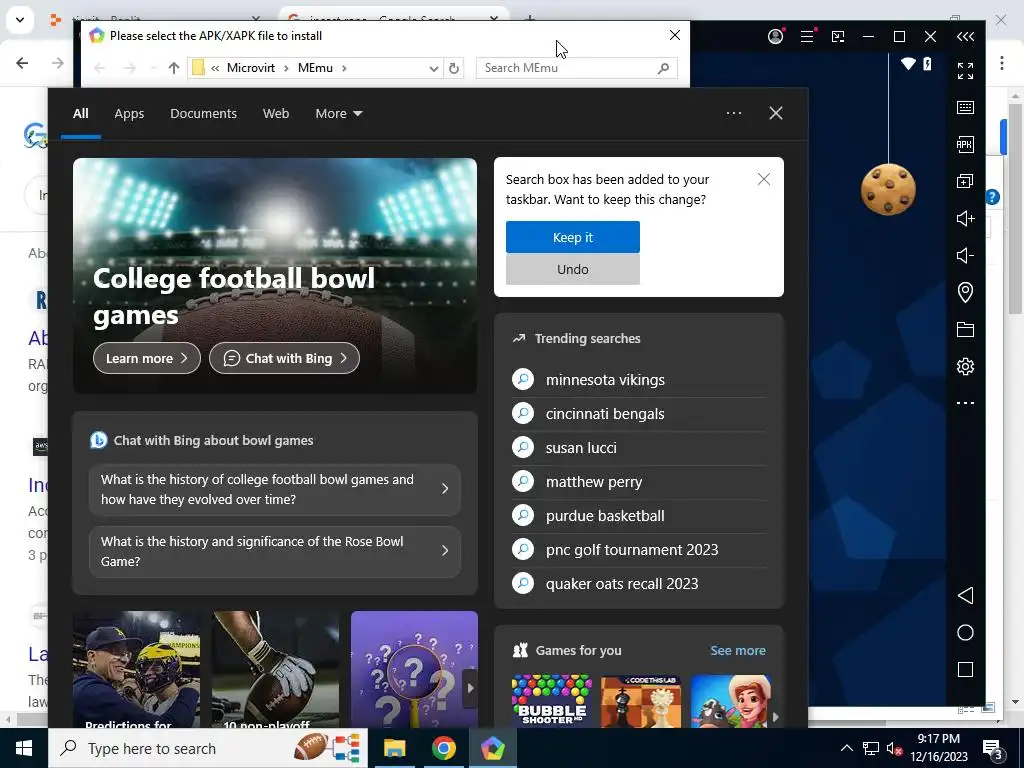Tap Android recents square in MEmu
Image resolution: width=1024 pixels, height=768 pixels.
965,669
